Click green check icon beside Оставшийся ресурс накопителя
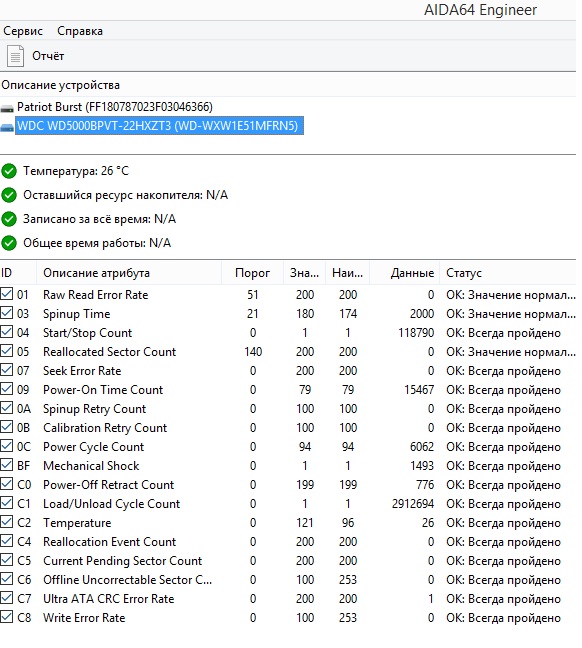The image size is (582, 648). click(x=9, y=195)
